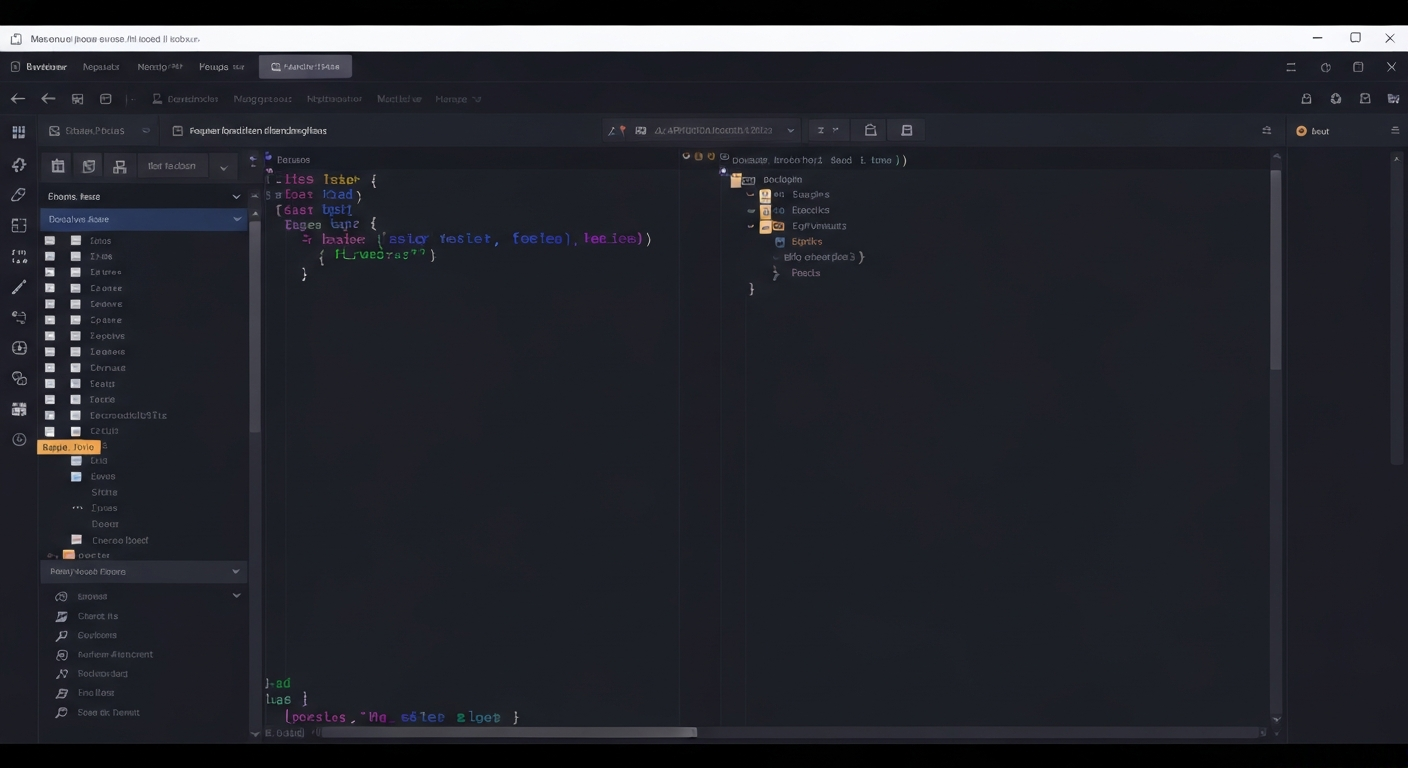
Task: Toggle the checkbox in the 'Ledore' row
Action: [50, 304]
